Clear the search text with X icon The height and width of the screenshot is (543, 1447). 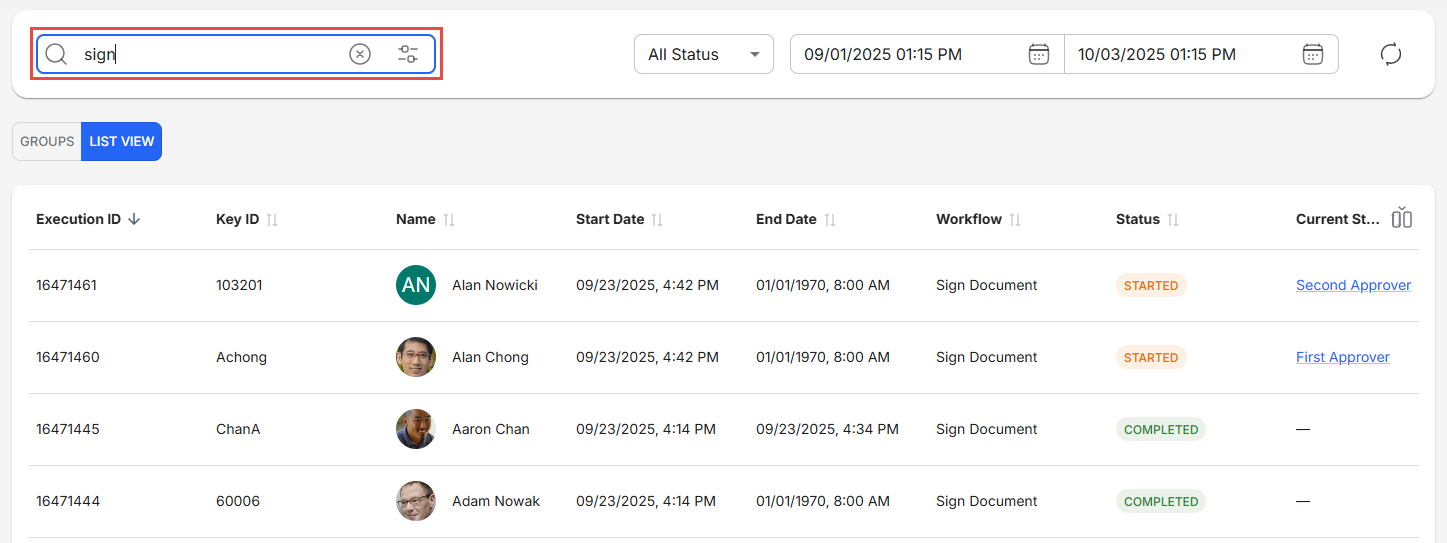(360, 54)
